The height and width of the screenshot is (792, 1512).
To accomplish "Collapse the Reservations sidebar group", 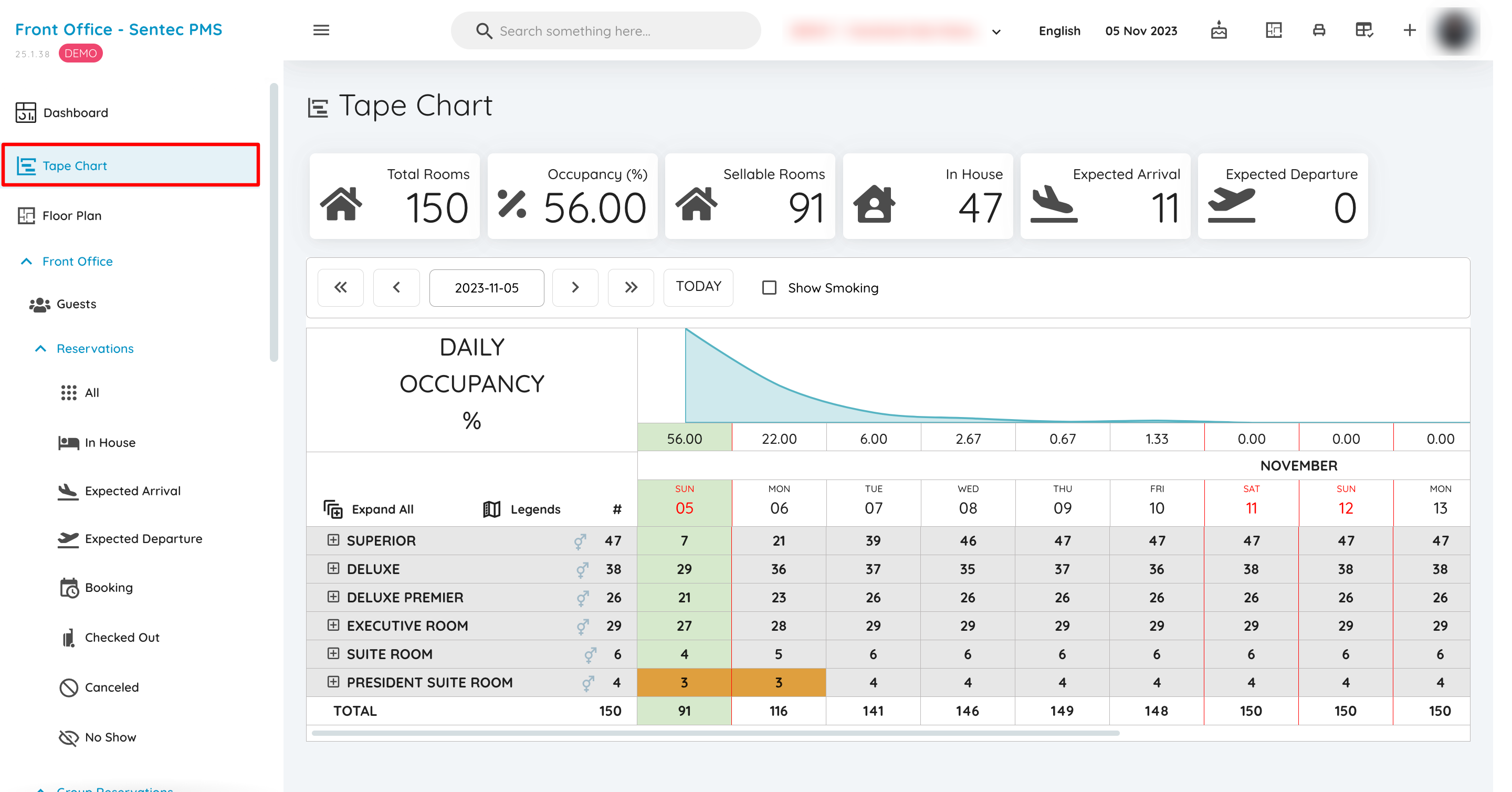I will coord(40,349).
